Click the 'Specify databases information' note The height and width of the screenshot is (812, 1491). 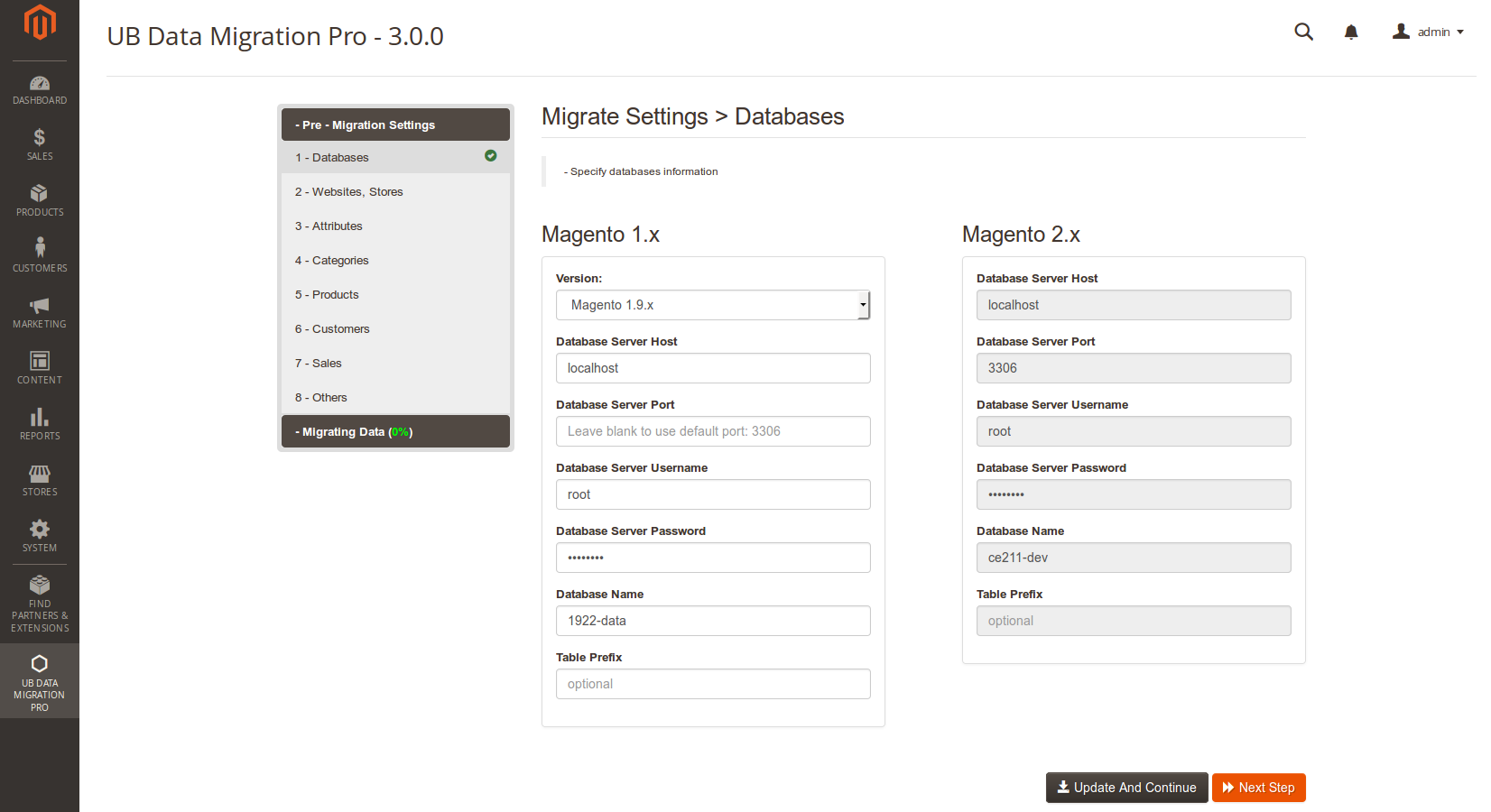(x=641, y=171)
